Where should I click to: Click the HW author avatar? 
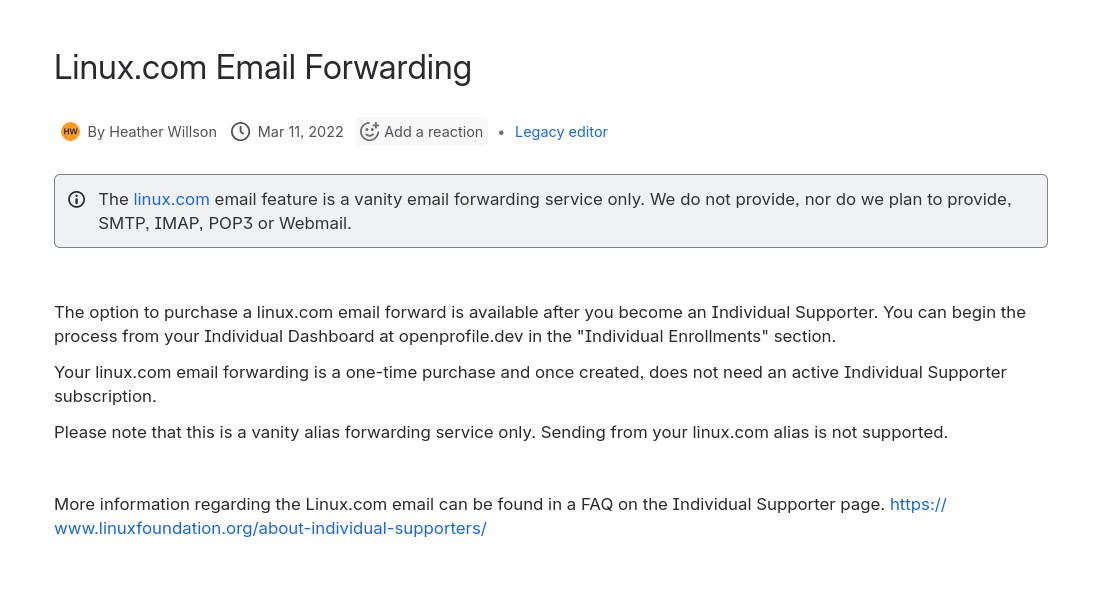[70, 131]
